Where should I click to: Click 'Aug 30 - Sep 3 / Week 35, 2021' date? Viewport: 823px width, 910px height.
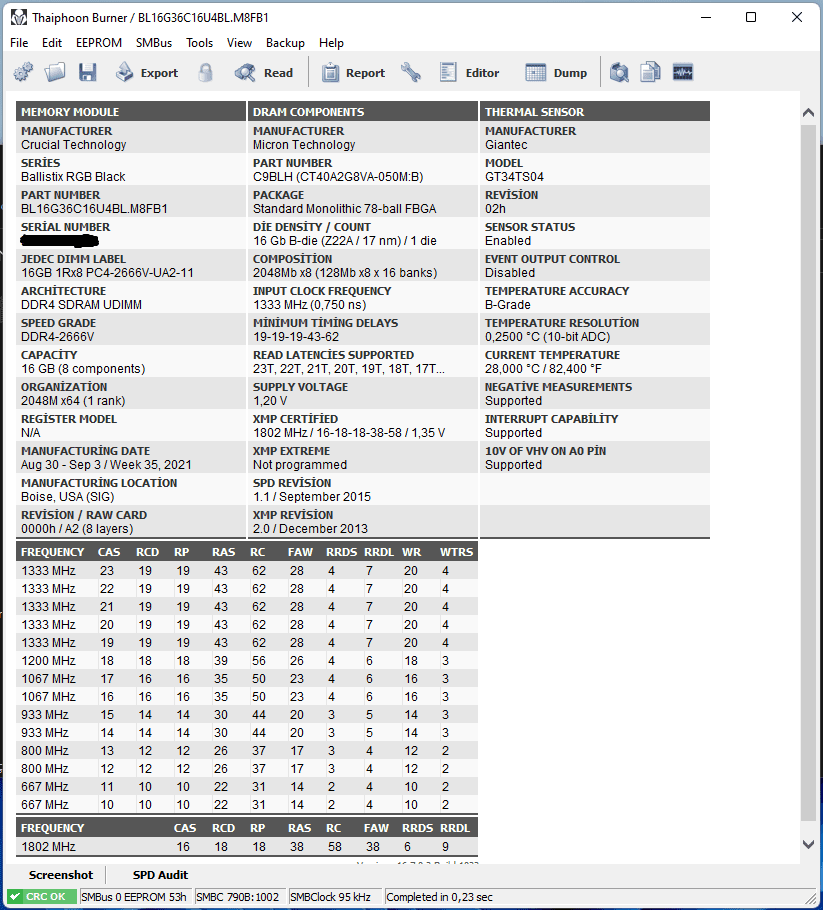(x=106, y=465)
